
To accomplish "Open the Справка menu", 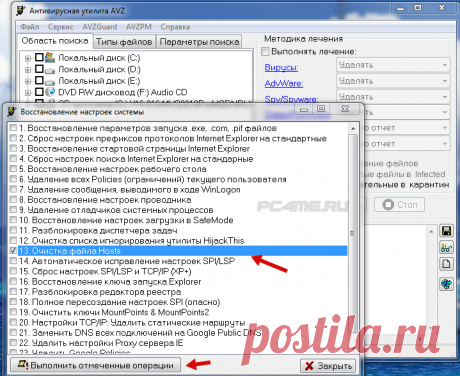I will (x=175, y=27).
